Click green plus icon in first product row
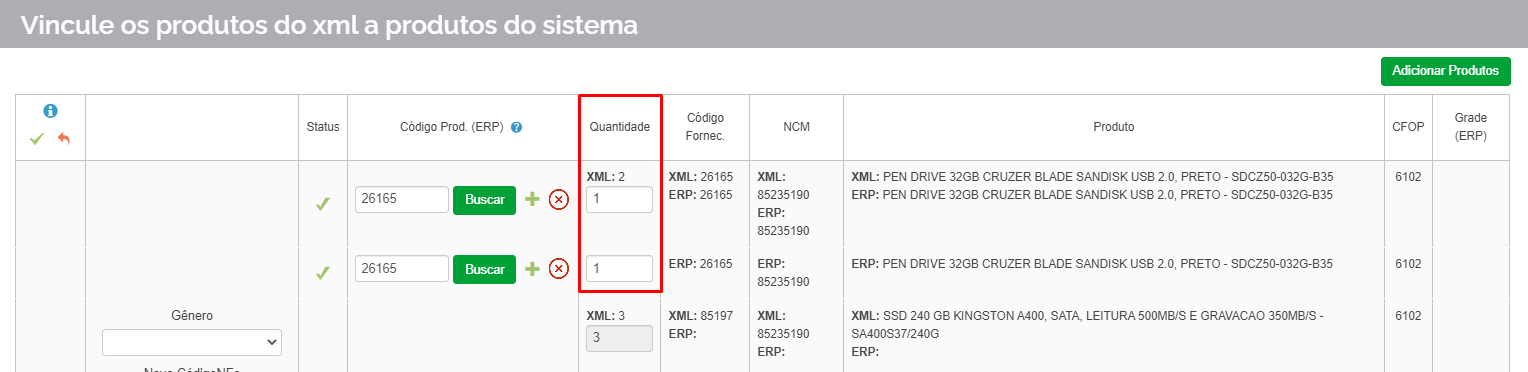This screenshot has height=372, width=1528. (x=532, y=199)
